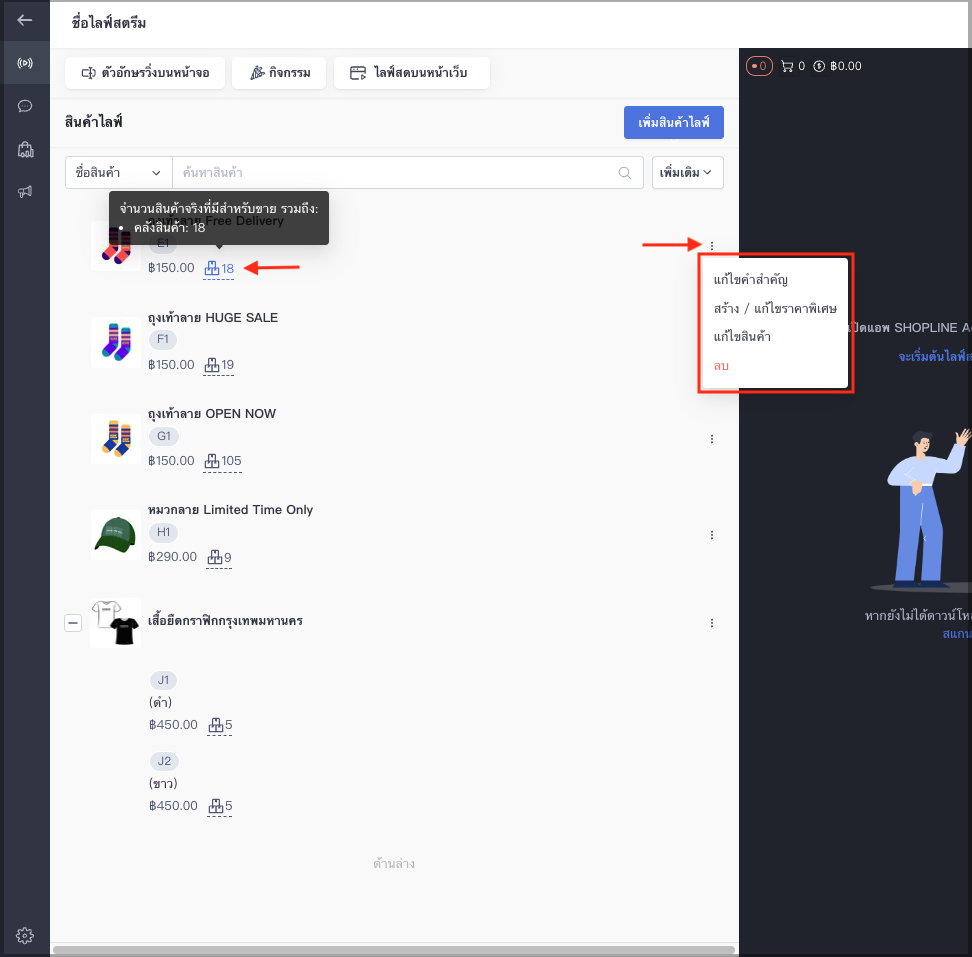
Task: Click product name หมวกลาย Limited Time Only
Action: [230, 510]
